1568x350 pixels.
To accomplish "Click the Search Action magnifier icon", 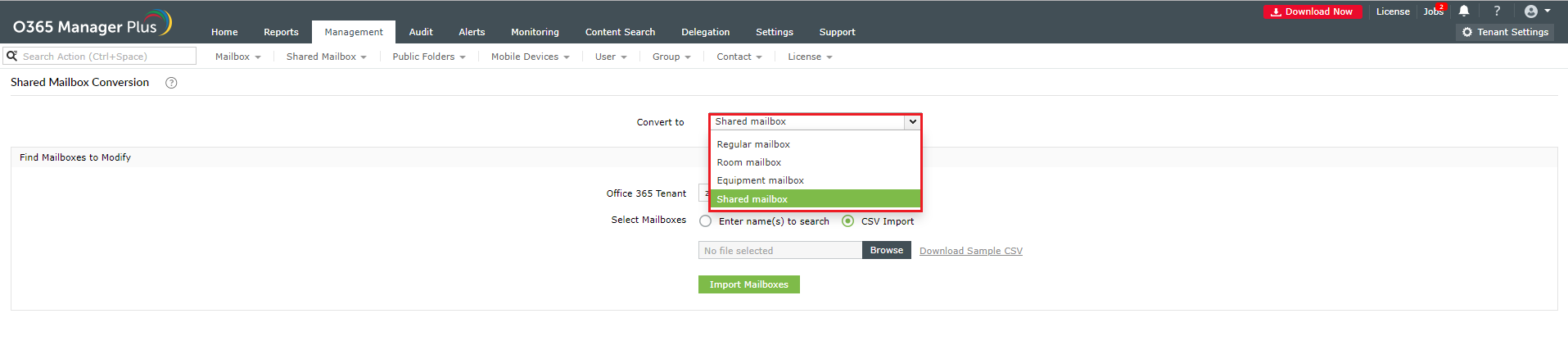I will coord(12,56).
